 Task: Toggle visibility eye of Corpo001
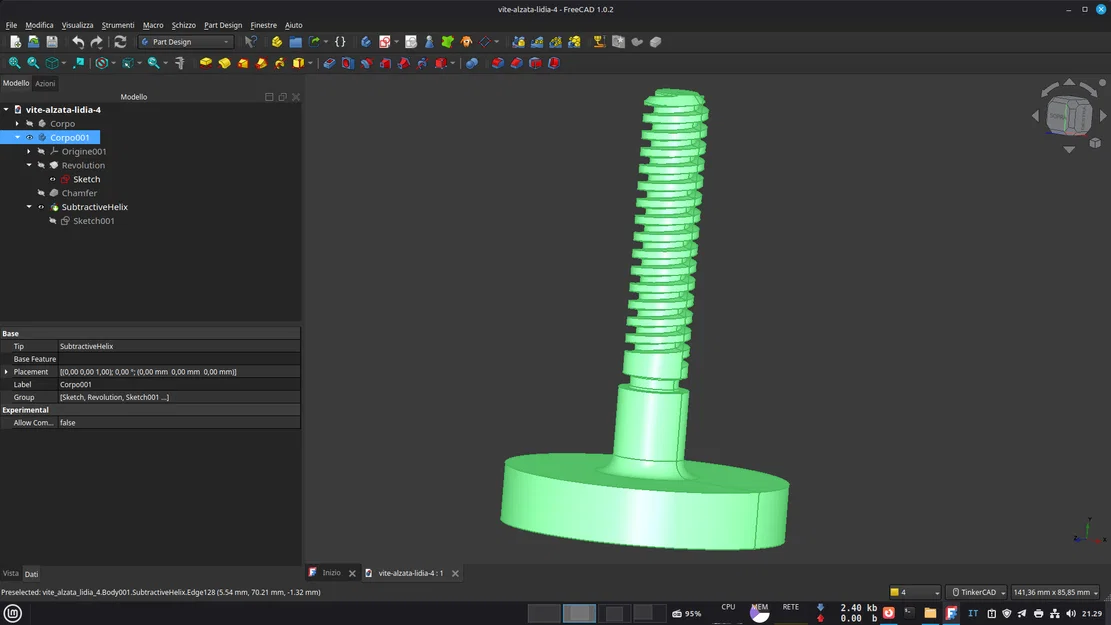point(30,137)
